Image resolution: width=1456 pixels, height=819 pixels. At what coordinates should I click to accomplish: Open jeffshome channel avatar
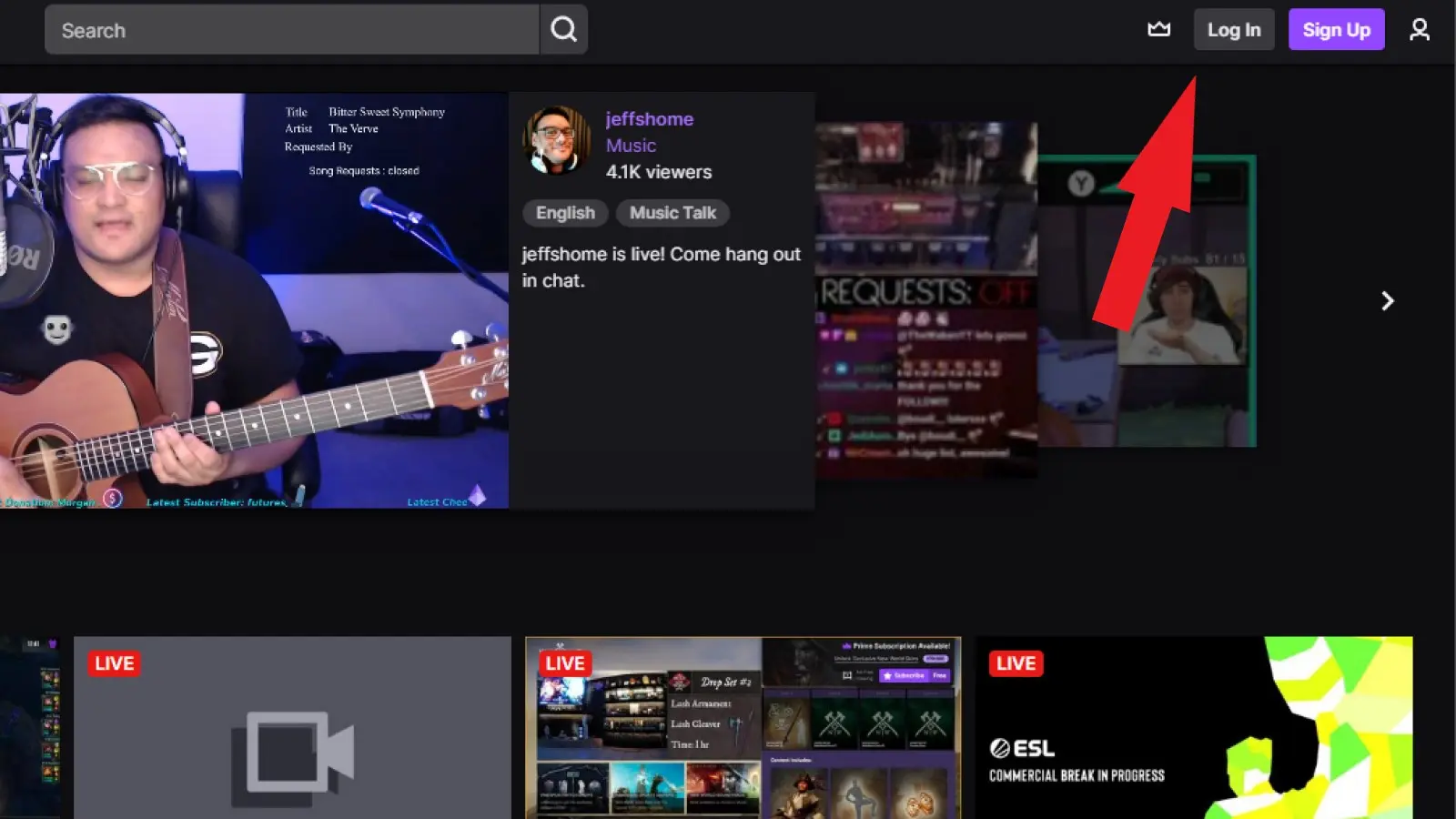click(556, 141)
